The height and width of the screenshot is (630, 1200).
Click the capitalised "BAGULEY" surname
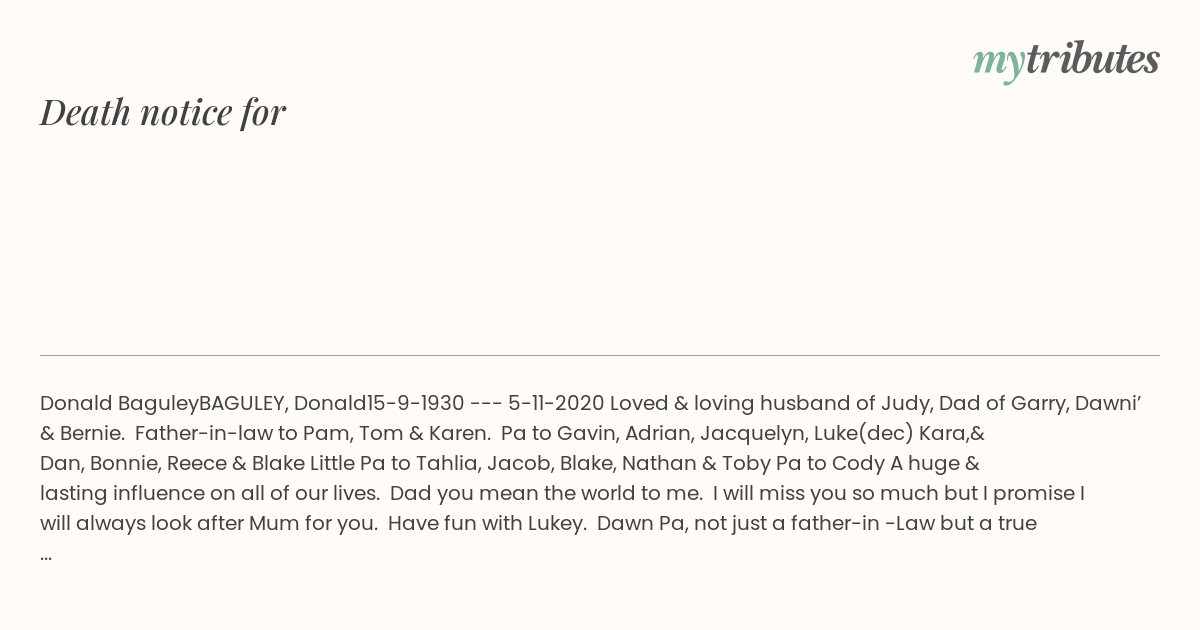243,404
